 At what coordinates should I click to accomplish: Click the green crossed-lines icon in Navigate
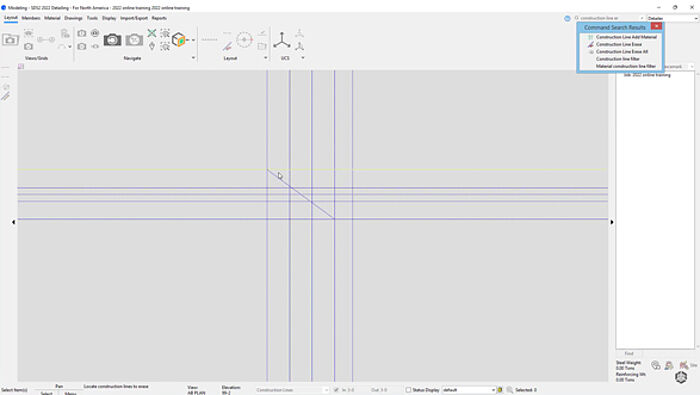point(152,33)
